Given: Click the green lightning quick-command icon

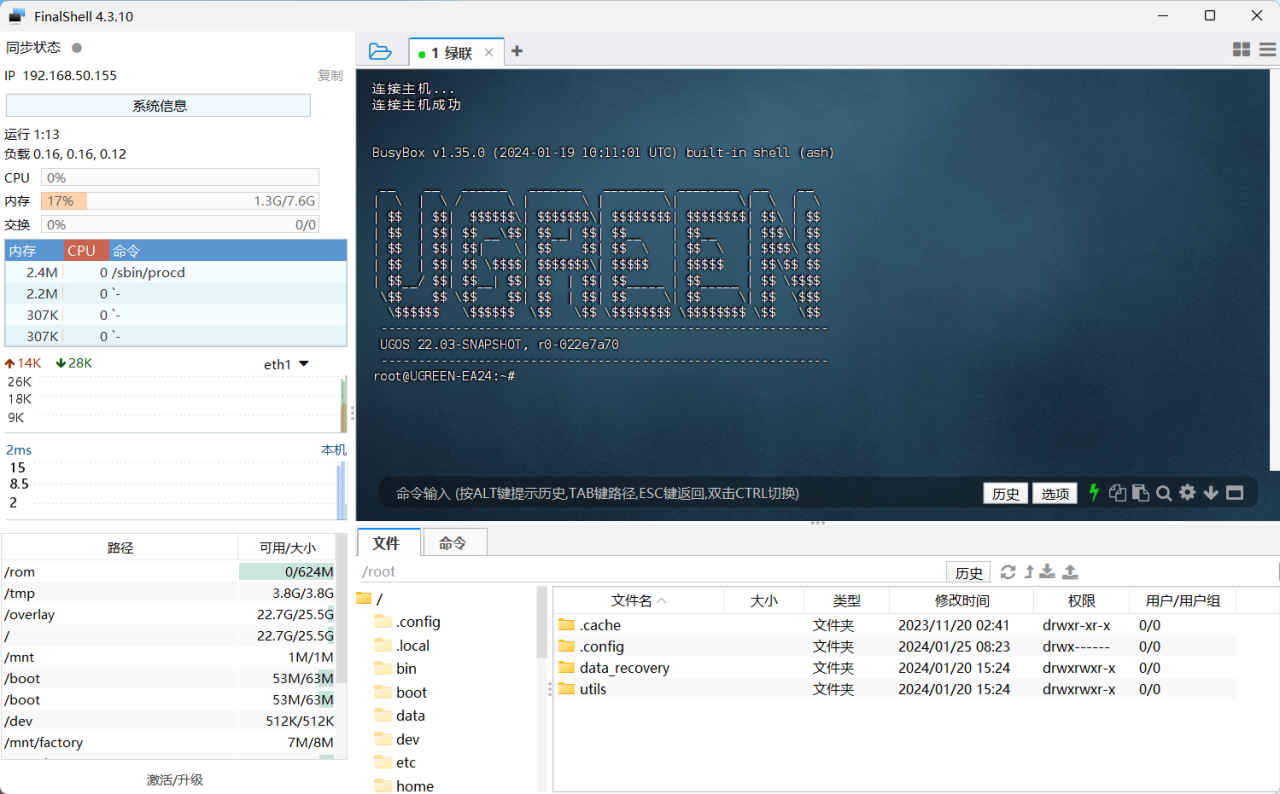Looking at the screenshot, I should click(x=1094, y=492).
